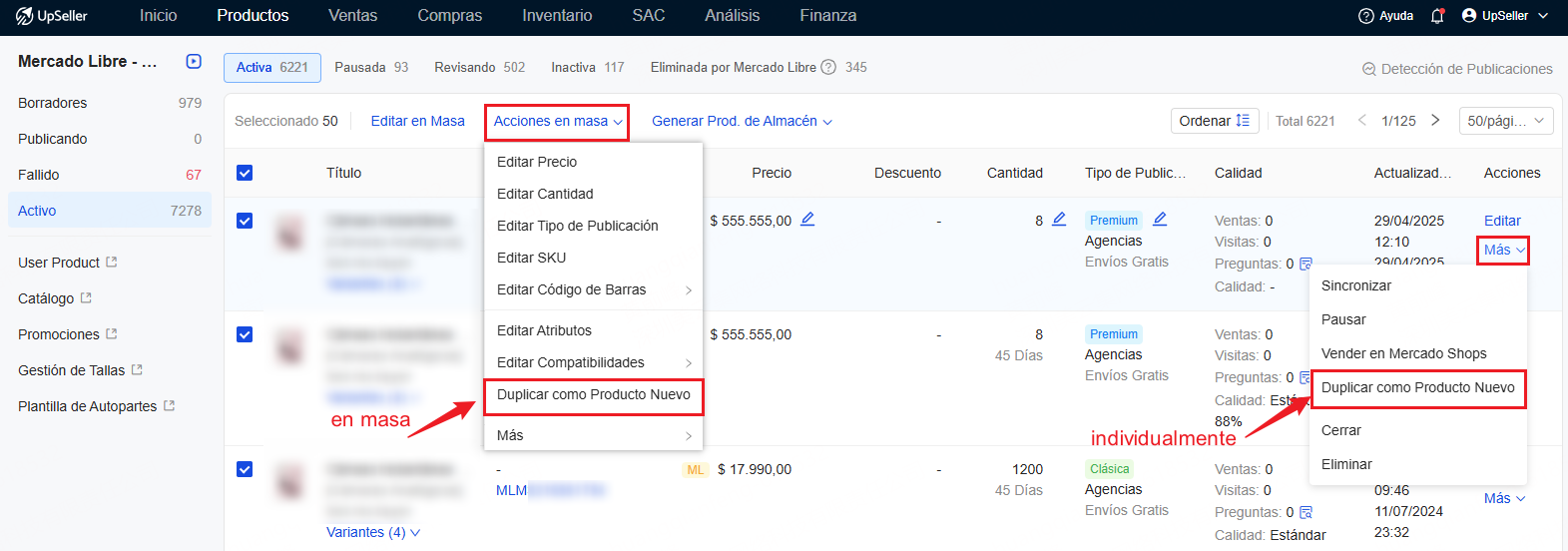Edit quantity pencil icon beside 8 in first row
This screenshot has height=551, width=1568.
(x=1059, y=219)
